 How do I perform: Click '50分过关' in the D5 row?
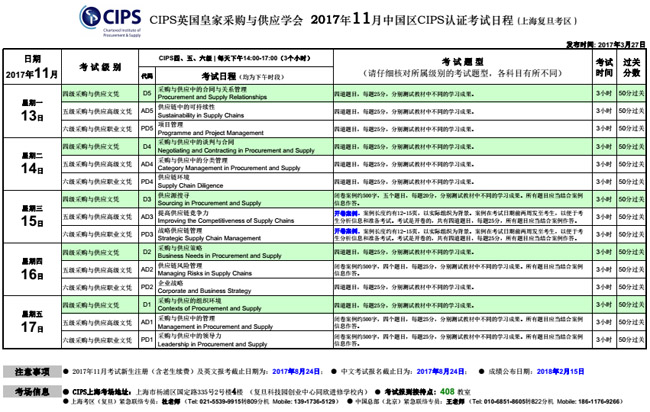click(631, 94)
